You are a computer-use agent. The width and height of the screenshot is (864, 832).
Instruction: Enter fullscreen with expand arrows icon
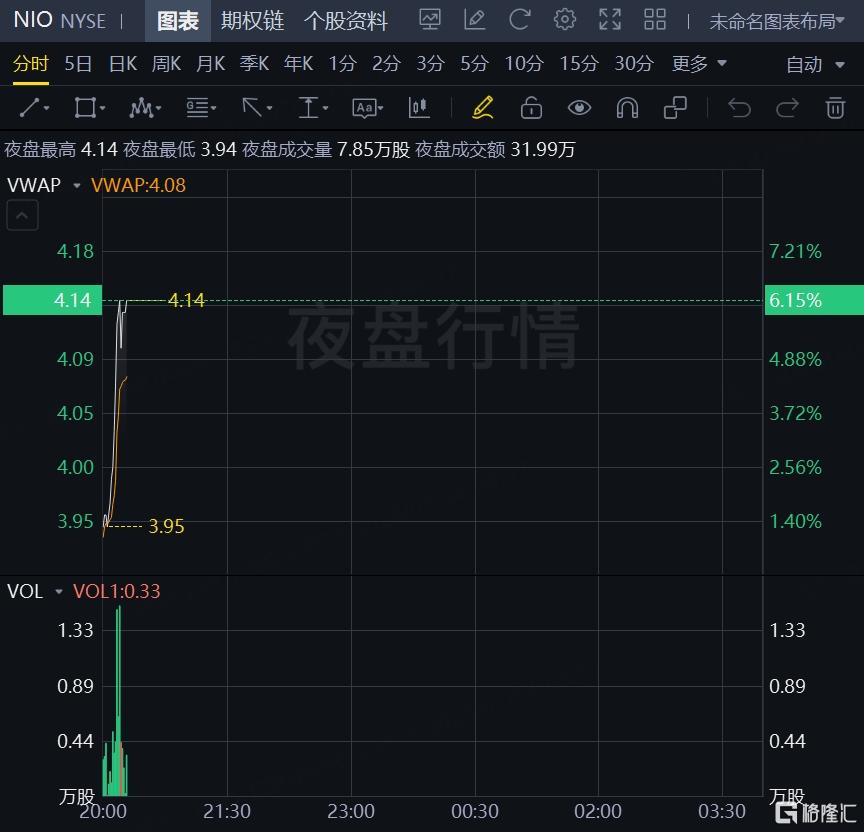click(610, 20)
